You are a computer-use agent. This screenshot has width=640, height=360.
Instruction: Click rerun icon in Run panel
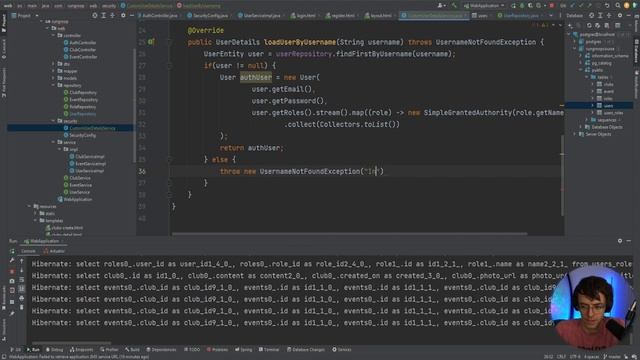click(x=12, y=251)
